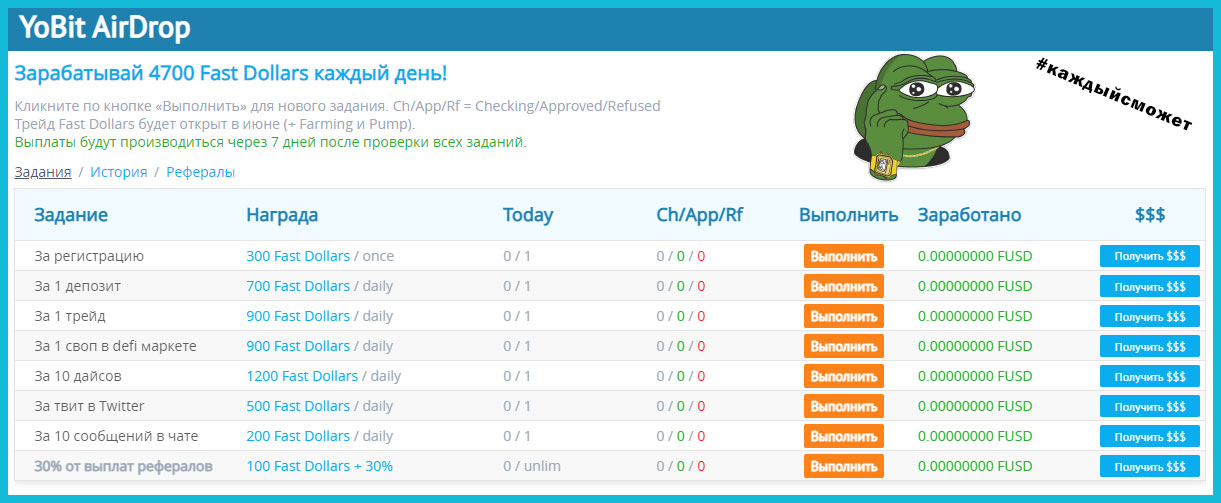Click Получить $$$ for За твит в Twitter
Screen dimensions: 1221x503
[1150, 406]
